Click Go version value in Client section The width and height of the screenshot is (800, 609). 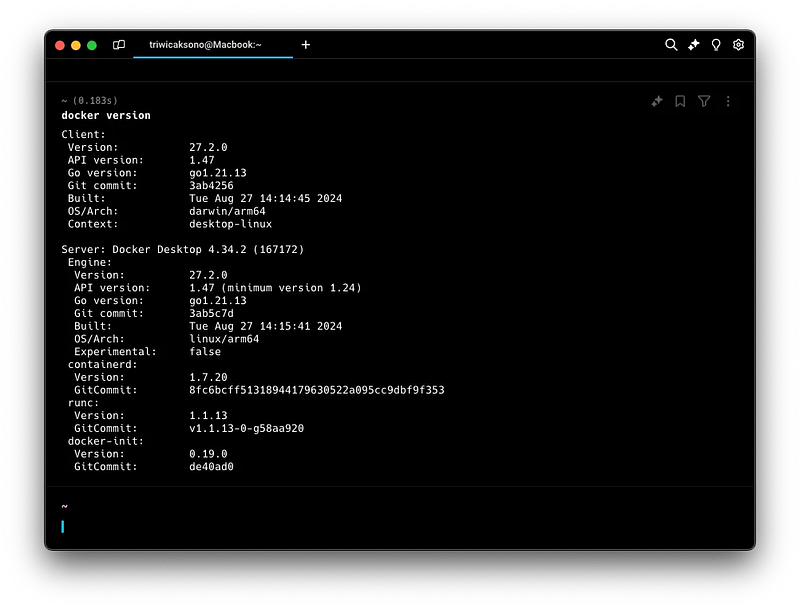[x=218, y=173]
